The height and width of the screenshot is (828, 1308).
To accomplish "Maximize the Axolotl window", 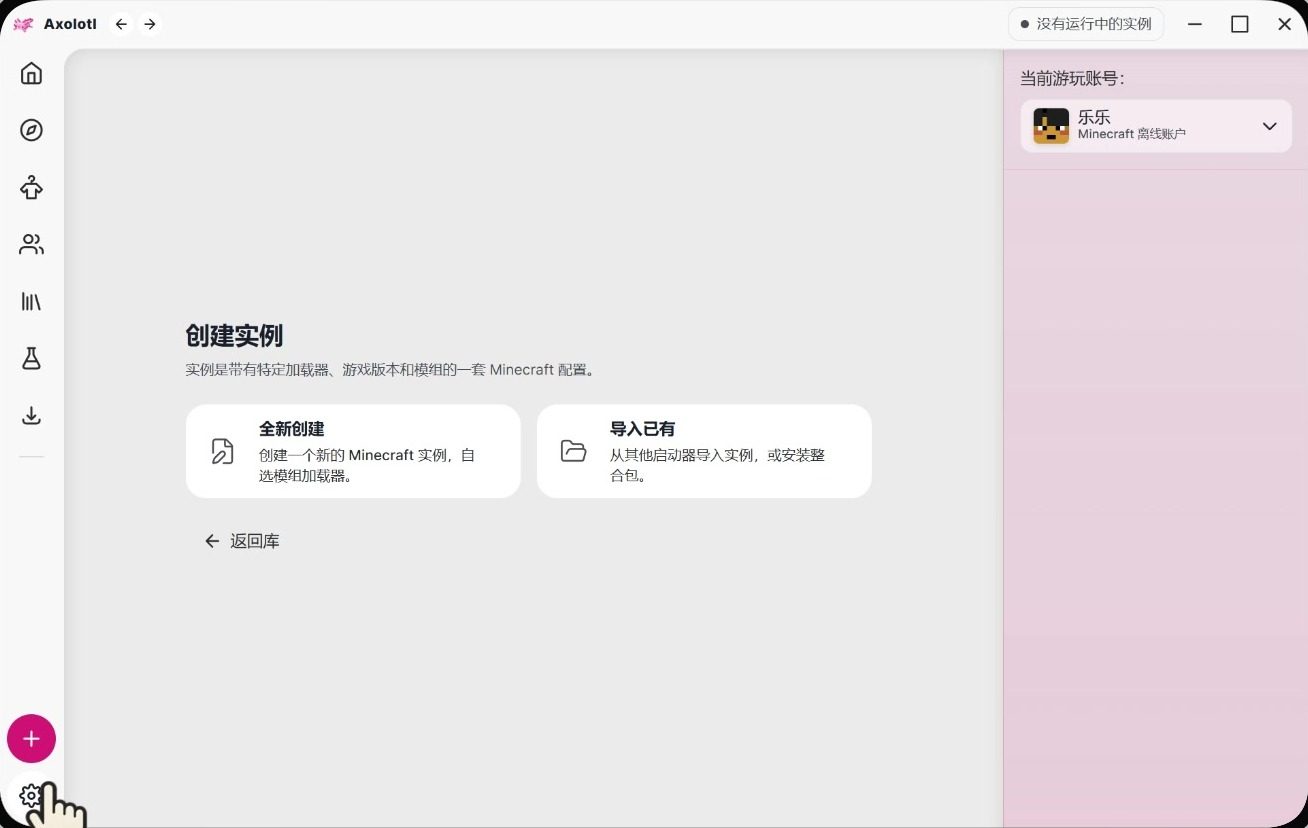I will [x=1239, y=24].
